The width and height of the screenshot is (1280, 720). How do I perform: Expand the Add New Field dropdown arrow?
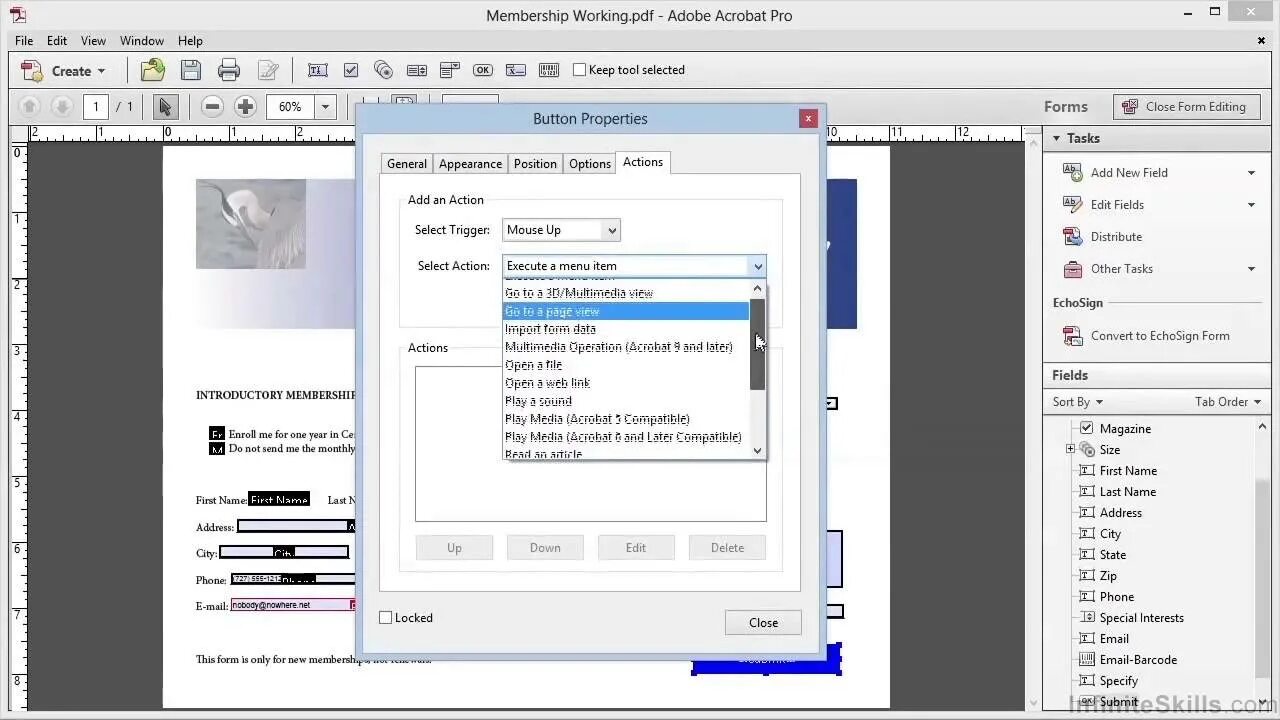click(x=1251, y=173)
